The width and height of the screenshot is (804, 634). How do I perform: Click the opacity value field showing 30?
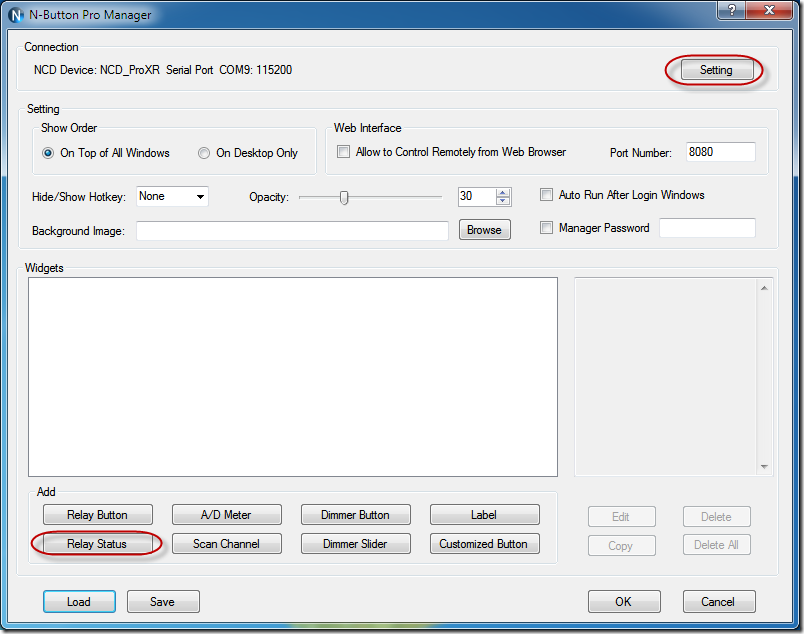pyautogui.click(x=477, y=196)
